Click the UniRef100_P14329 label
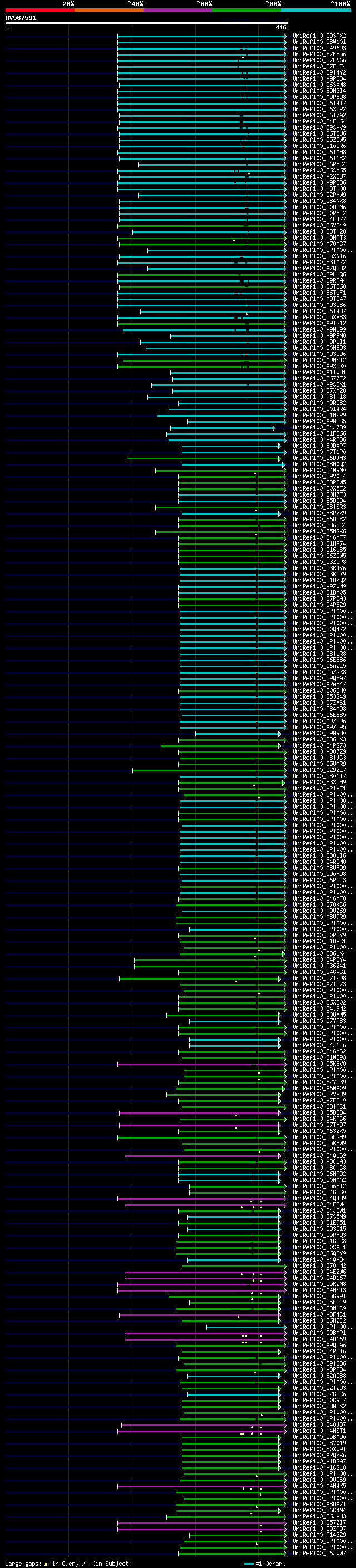This screenshot has width=356, height=1568. coord(319,1535)
